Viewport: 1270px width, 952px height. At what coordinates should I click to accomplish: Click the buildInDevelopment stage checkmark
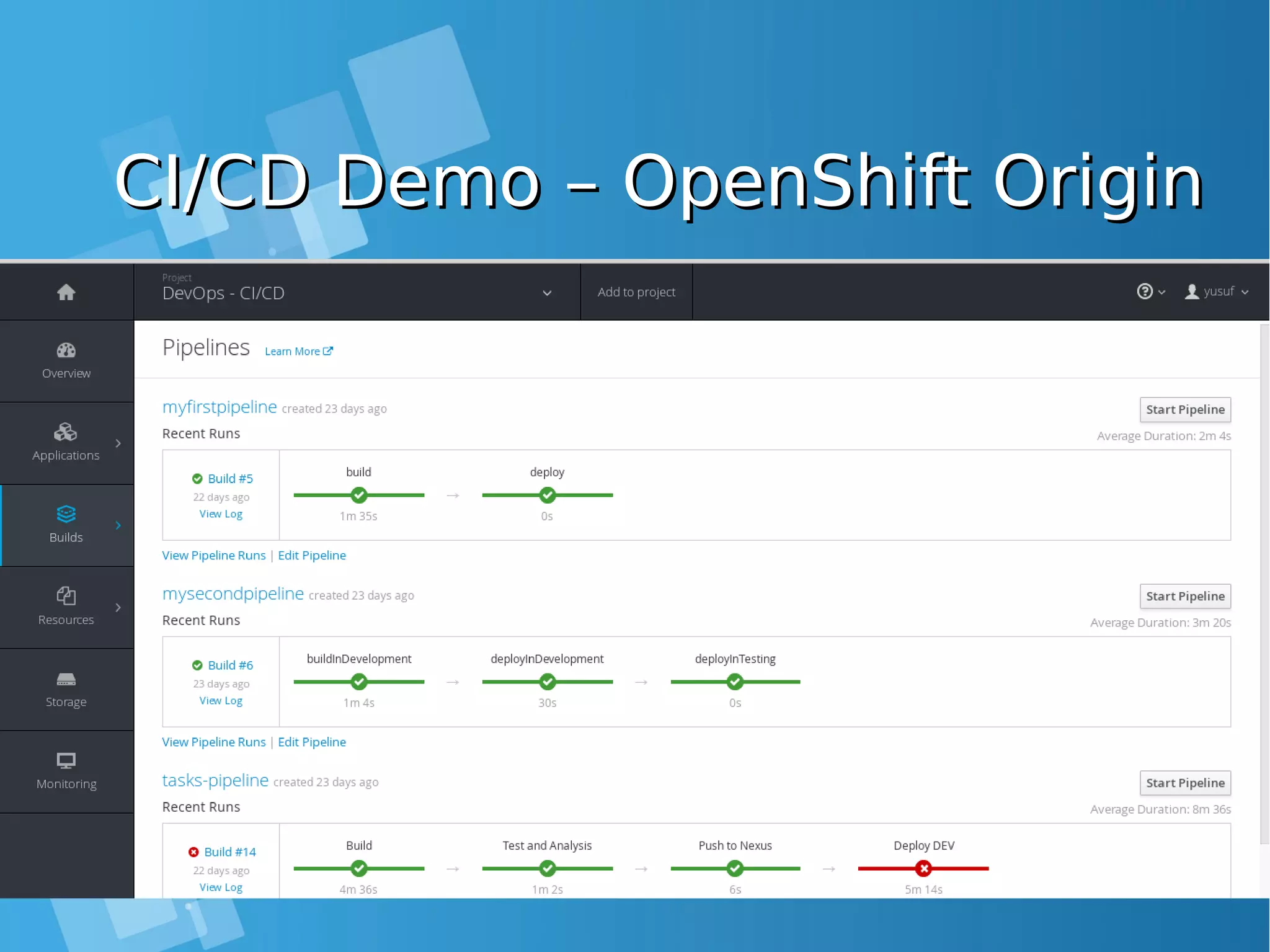(359, 682)
